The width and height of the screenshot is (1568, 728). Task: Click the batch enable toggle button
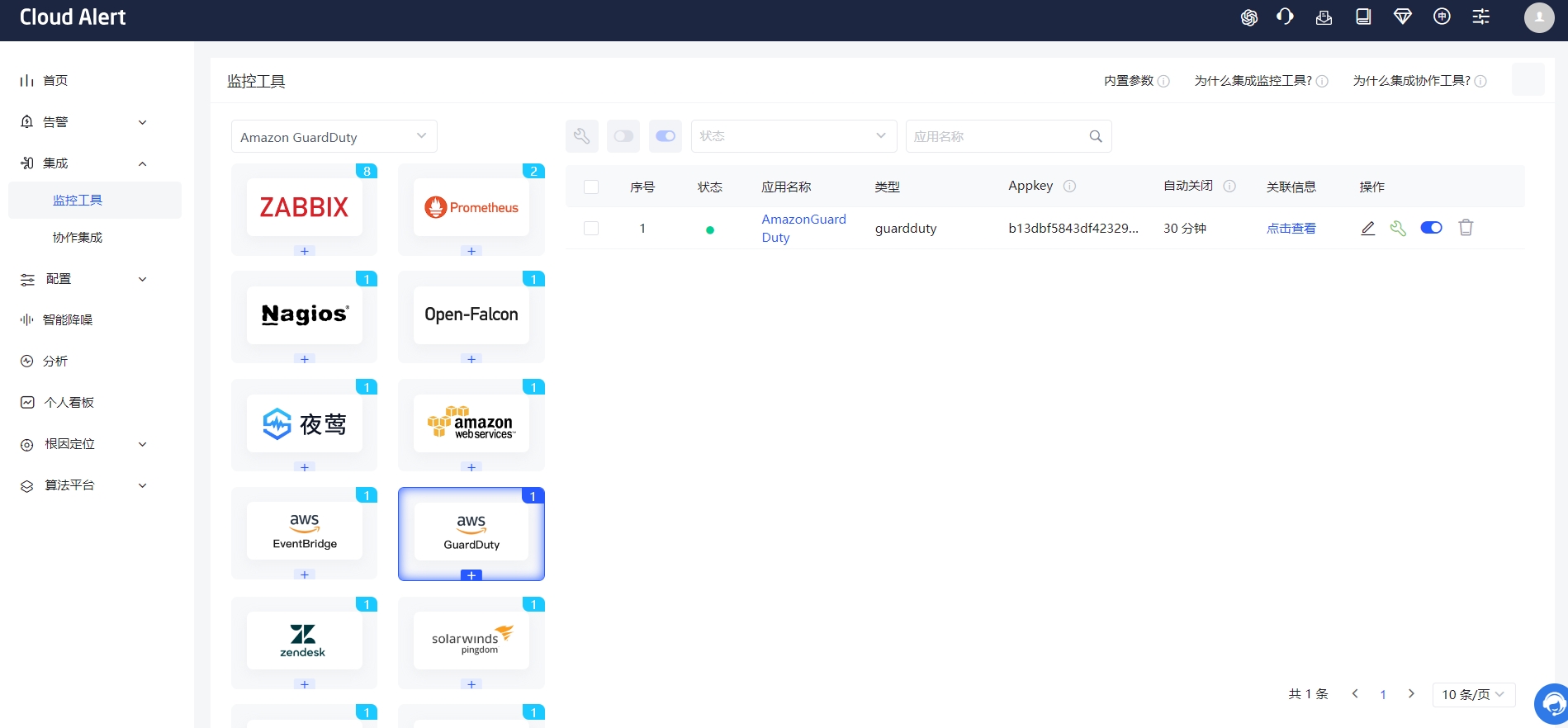(x=666, y=136)
